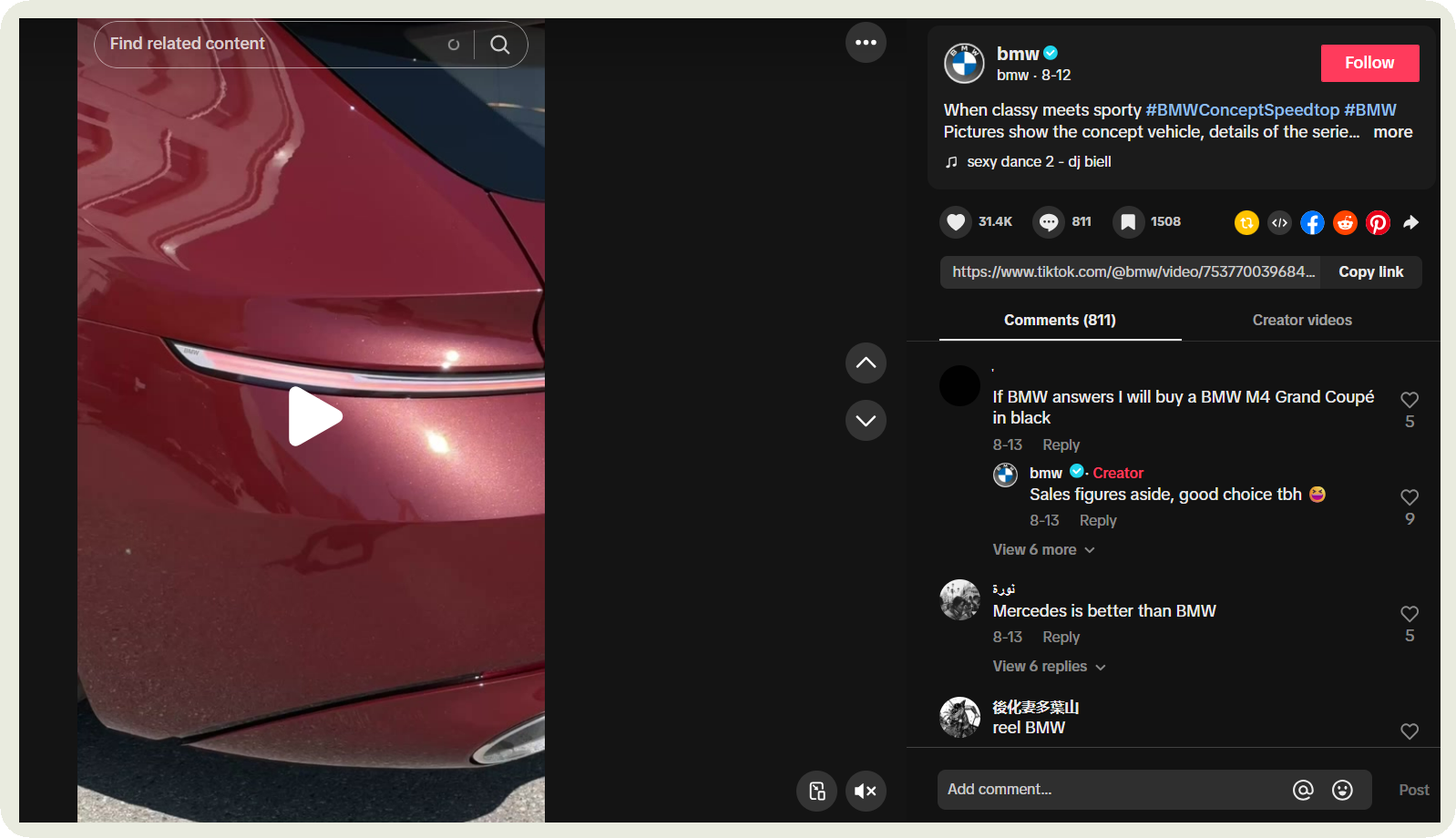Viewport: 1456px width, 838px height.
Task: Click the embed code icon
Action: pos(1279,222)
